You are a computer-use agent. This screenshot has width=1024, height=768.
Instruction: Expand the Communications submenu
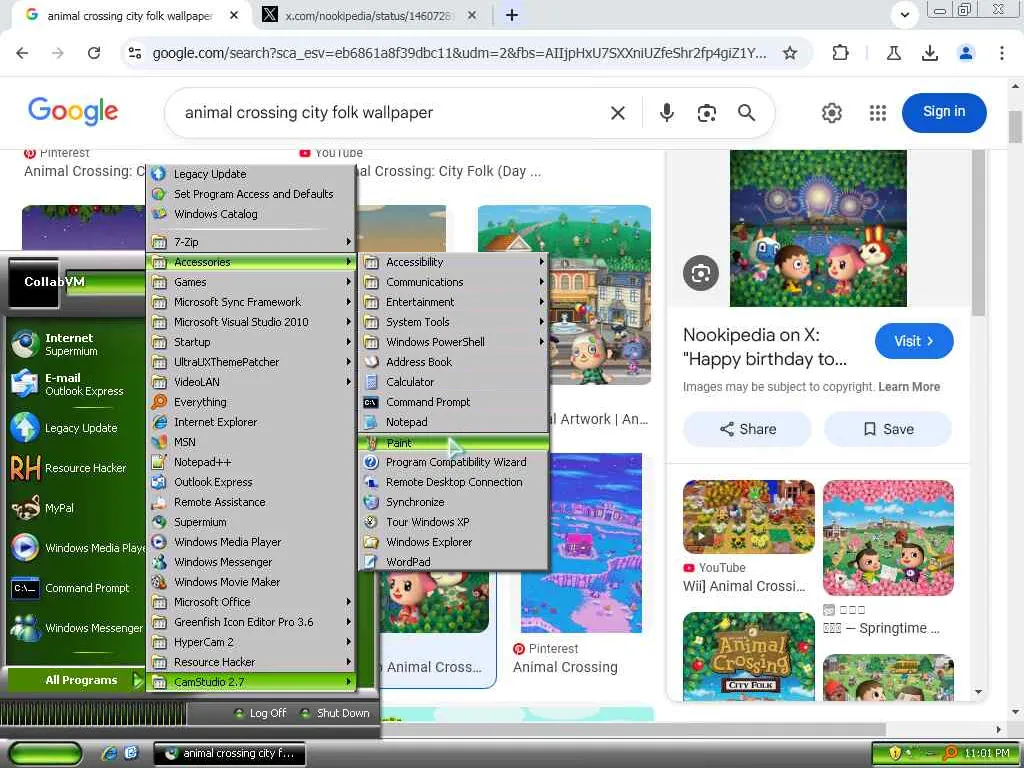pyautogui.click(x=453, y=282)
